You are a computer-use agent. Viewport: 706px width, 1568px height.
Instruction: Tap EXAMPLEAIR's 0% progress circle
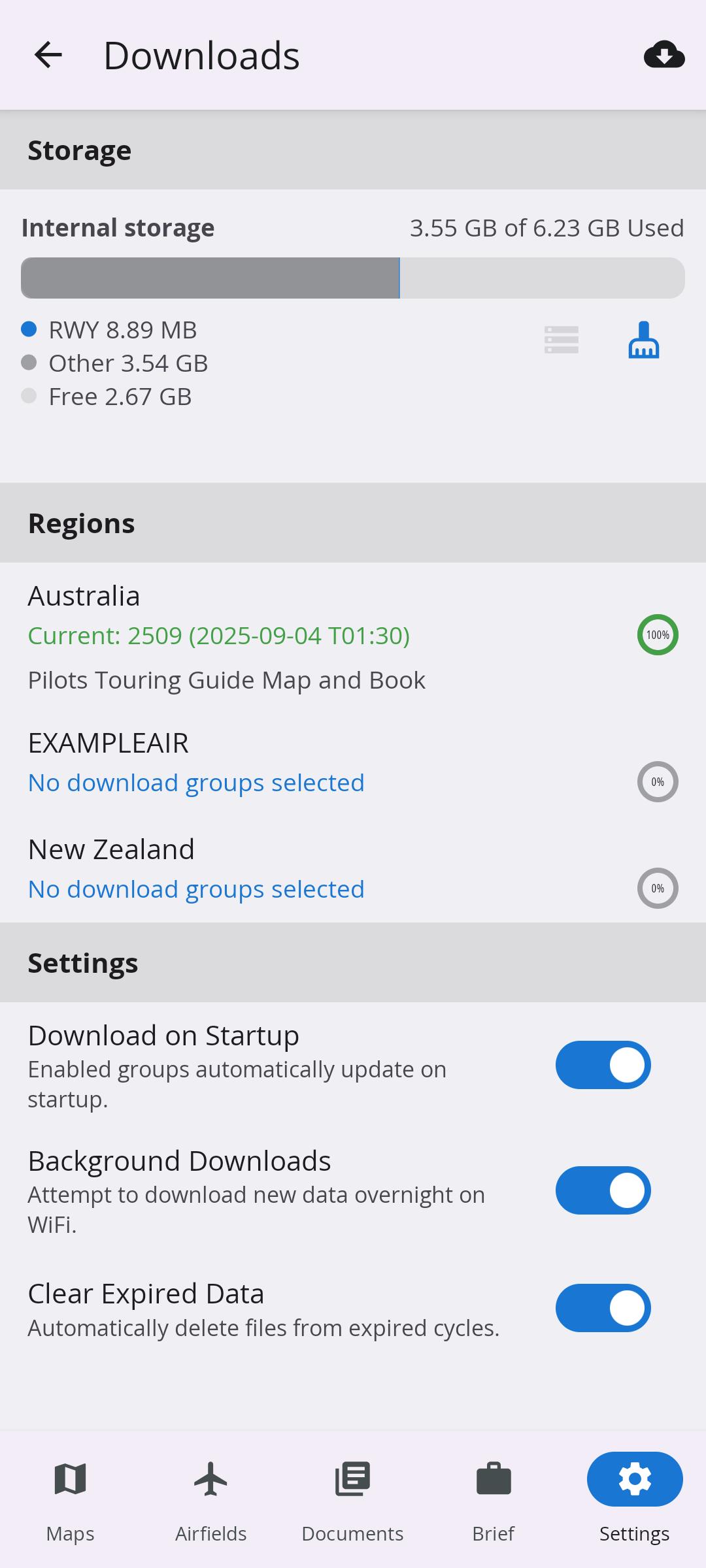(658, 782)
